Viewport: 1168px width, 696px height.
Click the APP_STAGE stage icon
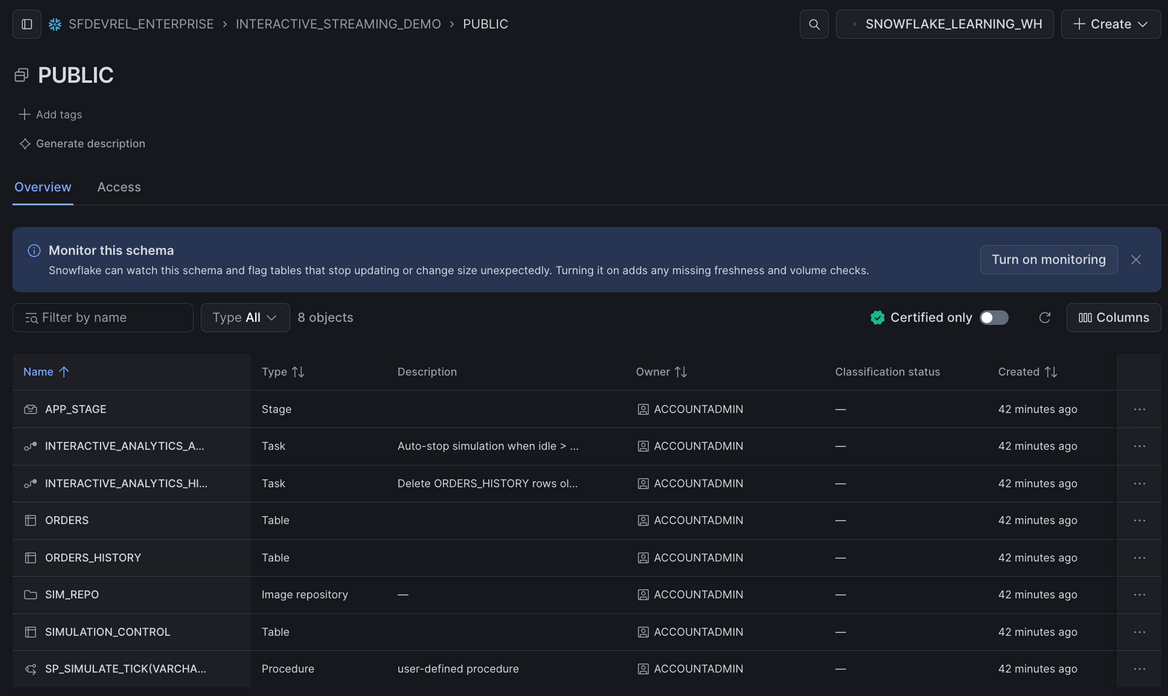pos(31,409)
